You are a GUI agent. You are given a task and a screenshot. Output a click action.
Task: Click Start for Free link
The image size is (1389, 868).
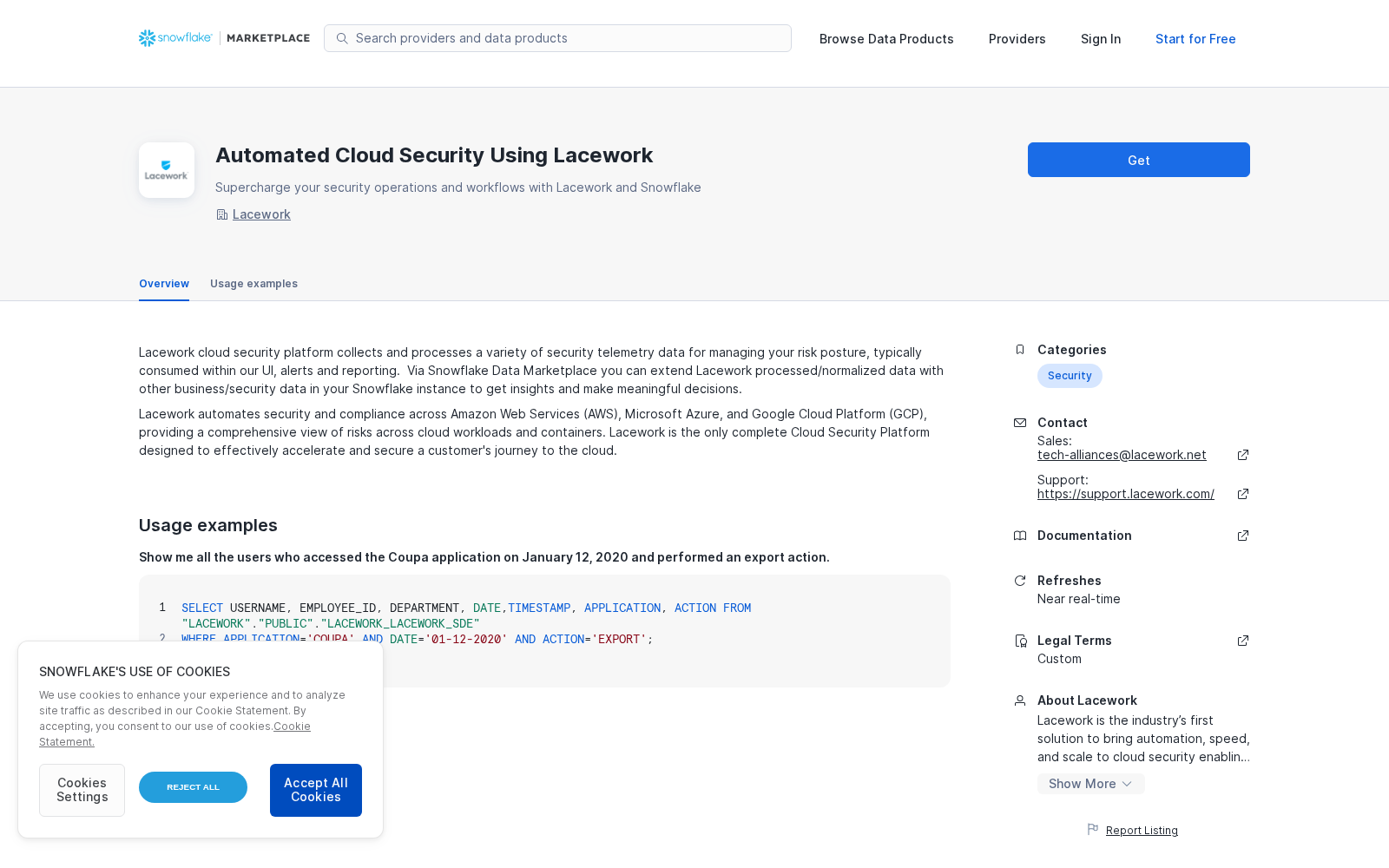[x=1195, y=39]
